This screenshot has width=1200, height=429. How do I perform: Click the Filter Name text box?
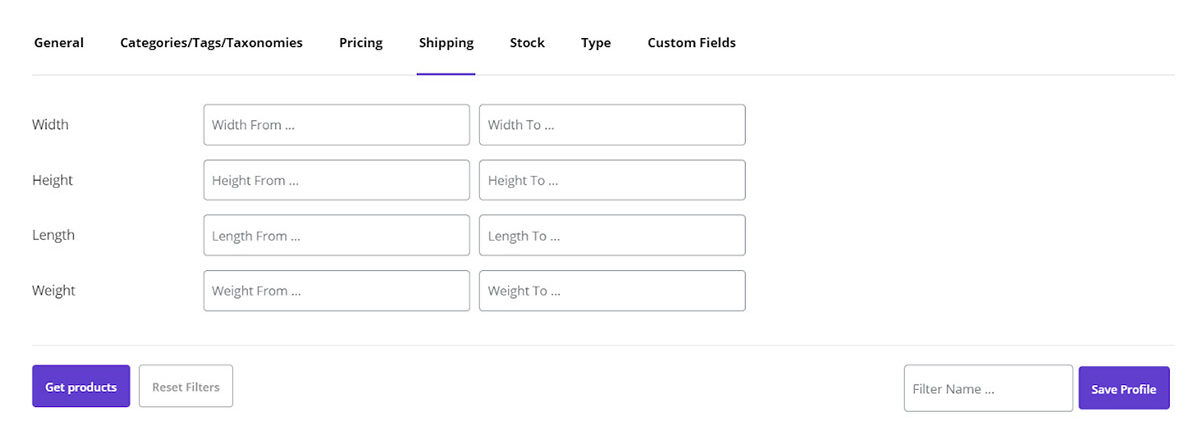[988, 388]
